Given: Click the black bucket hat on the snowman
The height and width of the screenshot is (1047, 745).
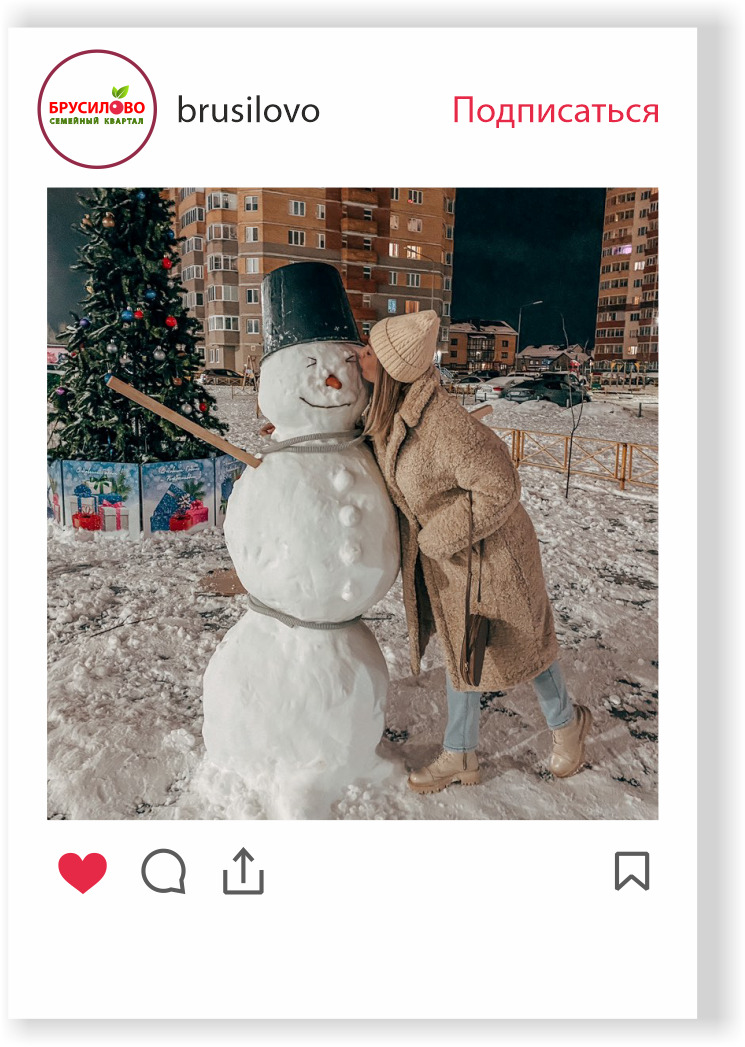Looking at the screenshot, I should [308, 308].
